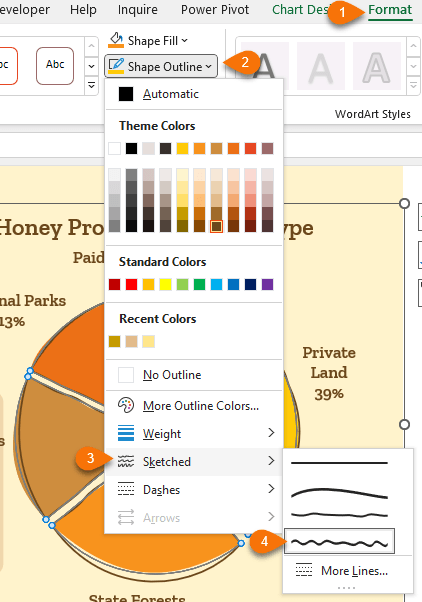Pick the red standard color
This screenshot has width=422, height=602.
[131, 284]
